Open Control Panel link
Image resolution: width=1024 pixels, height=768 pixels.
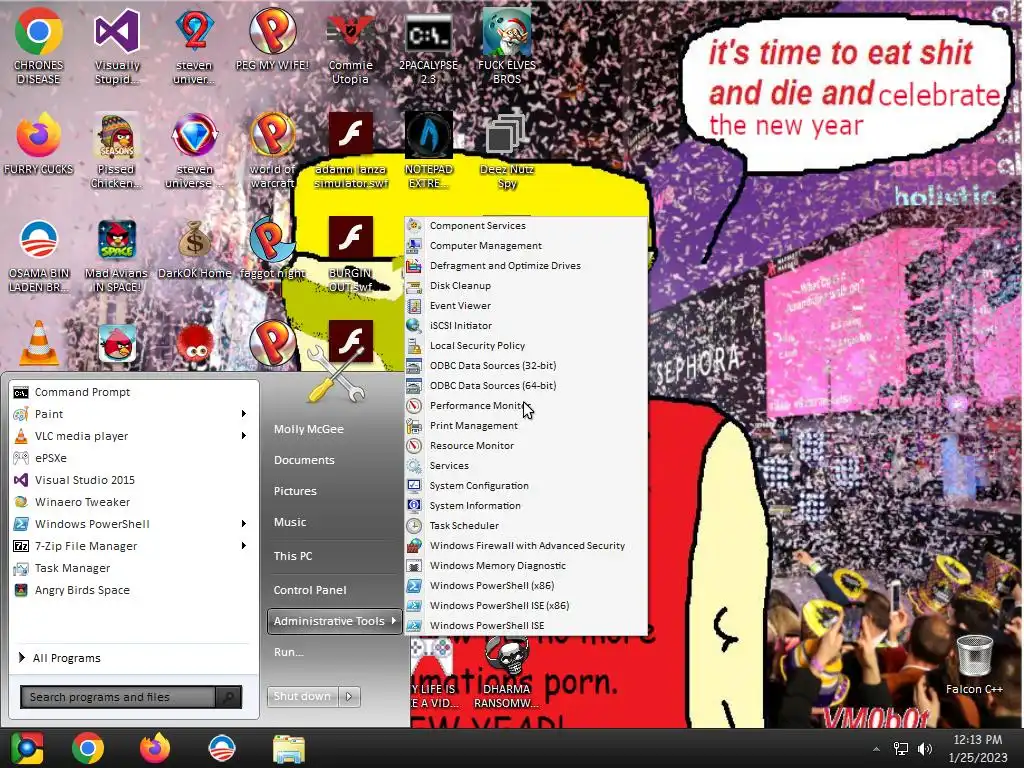coord(310,590)
